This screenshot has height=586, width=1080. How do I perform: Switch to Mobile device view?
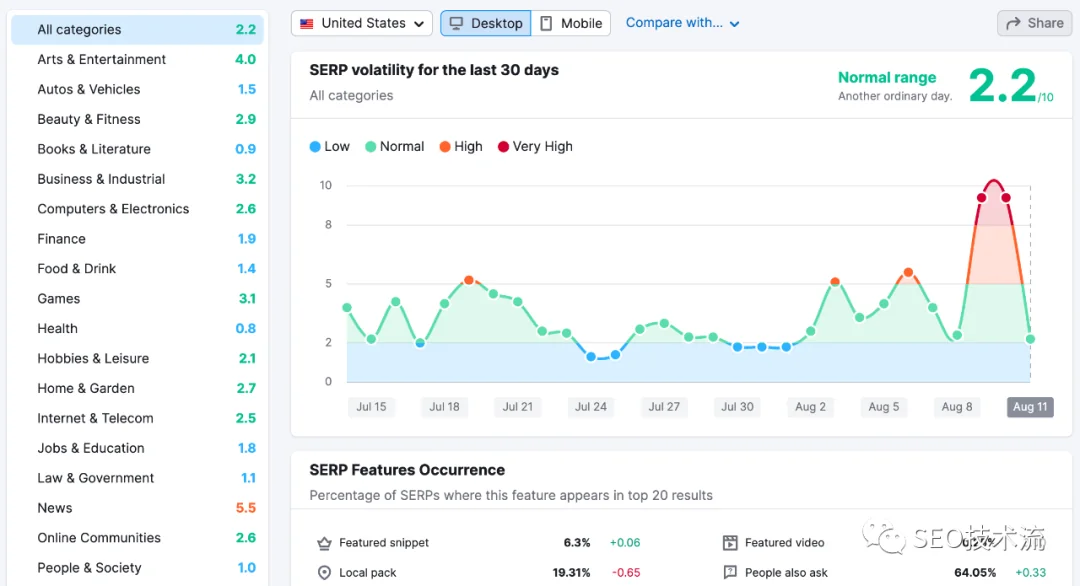pos(571,23)
